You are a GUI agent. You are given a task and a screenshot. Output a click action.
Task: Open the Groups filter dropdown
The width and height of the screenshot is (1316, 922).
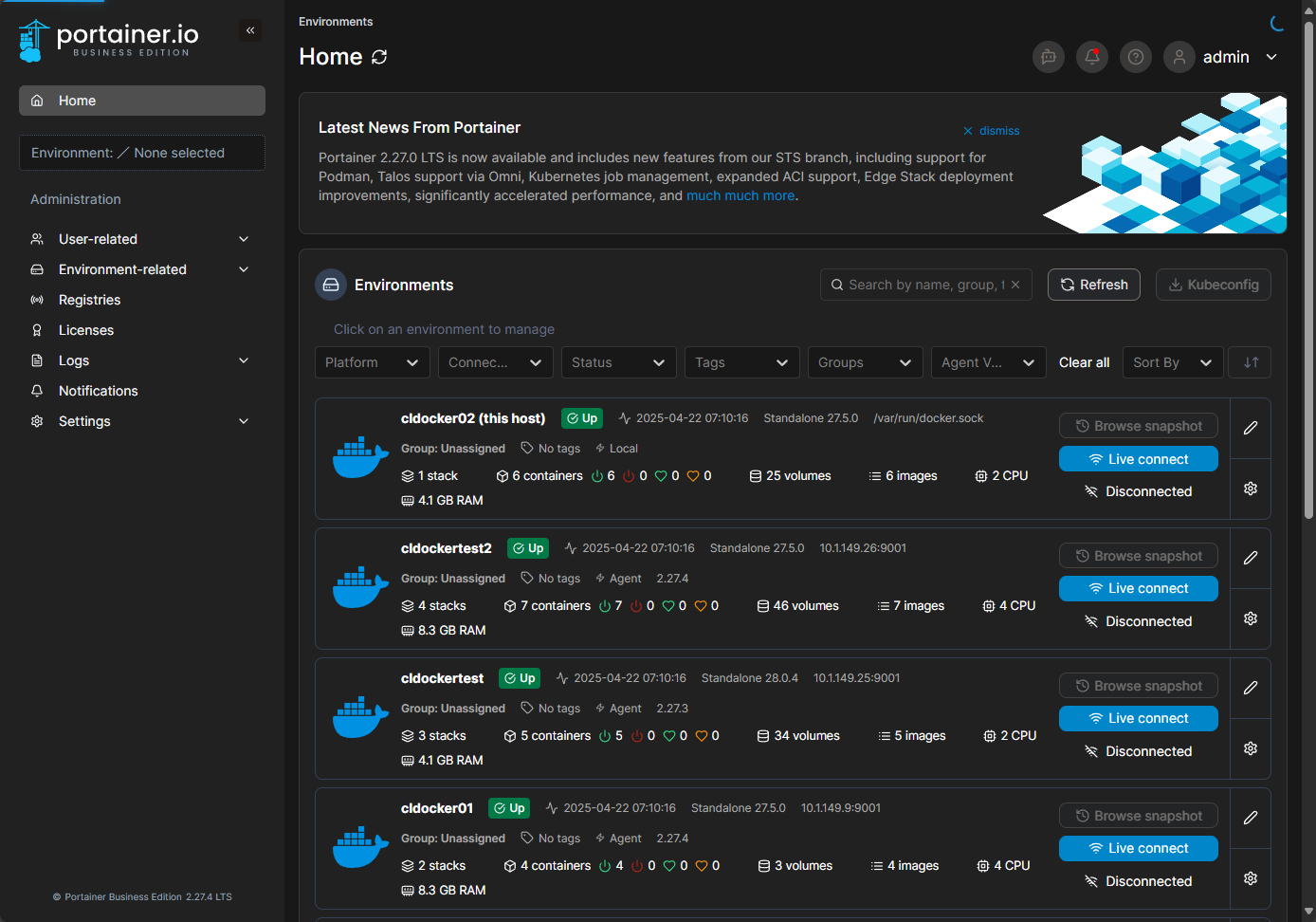click(866, 362)
